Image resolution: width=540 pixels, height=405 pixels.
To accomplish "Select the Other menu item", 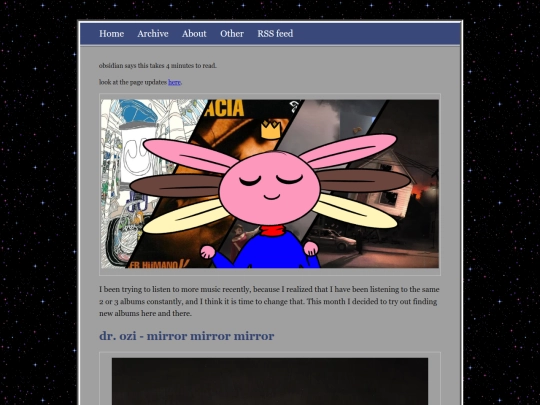I will [x=232, y=34].
